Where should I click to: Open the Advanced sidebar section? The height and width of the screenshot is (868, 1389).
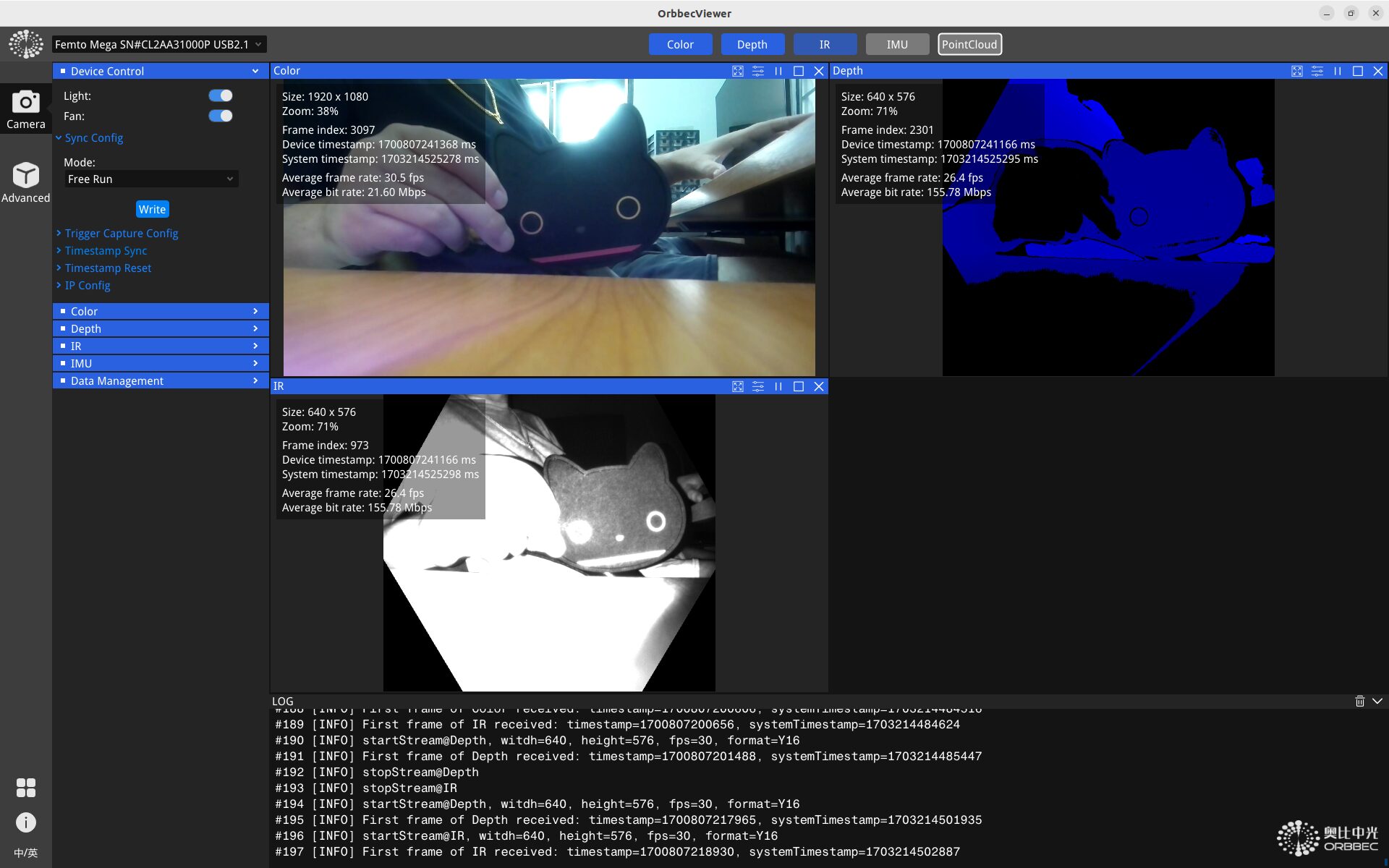click(x=25, y=182)
